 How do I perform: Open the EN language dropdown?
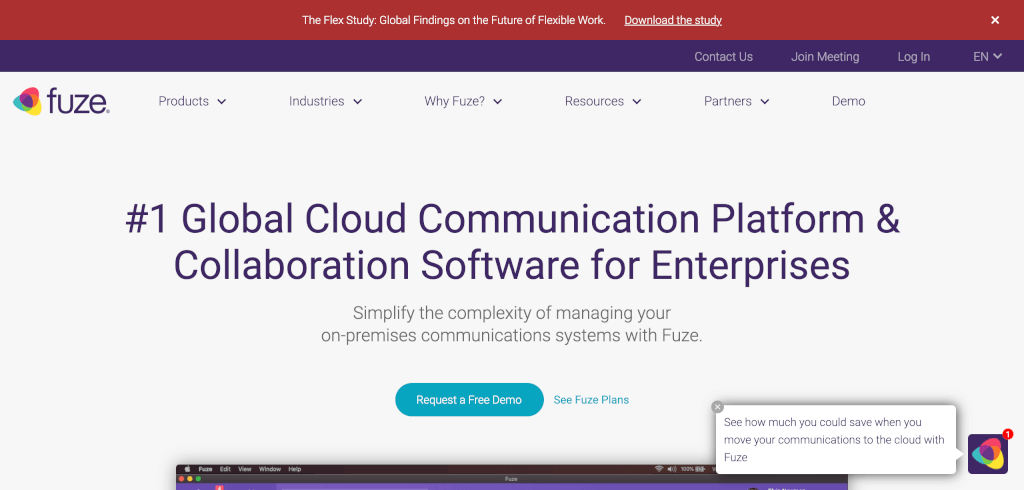987,57
